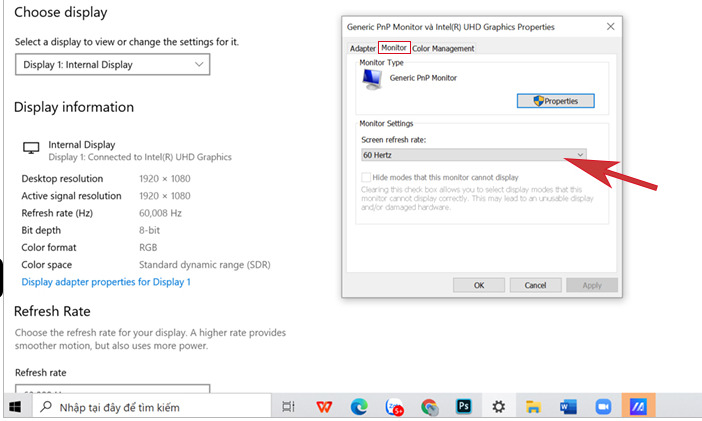Open Google Chrome from the taskbar

(x=429, y=407)
